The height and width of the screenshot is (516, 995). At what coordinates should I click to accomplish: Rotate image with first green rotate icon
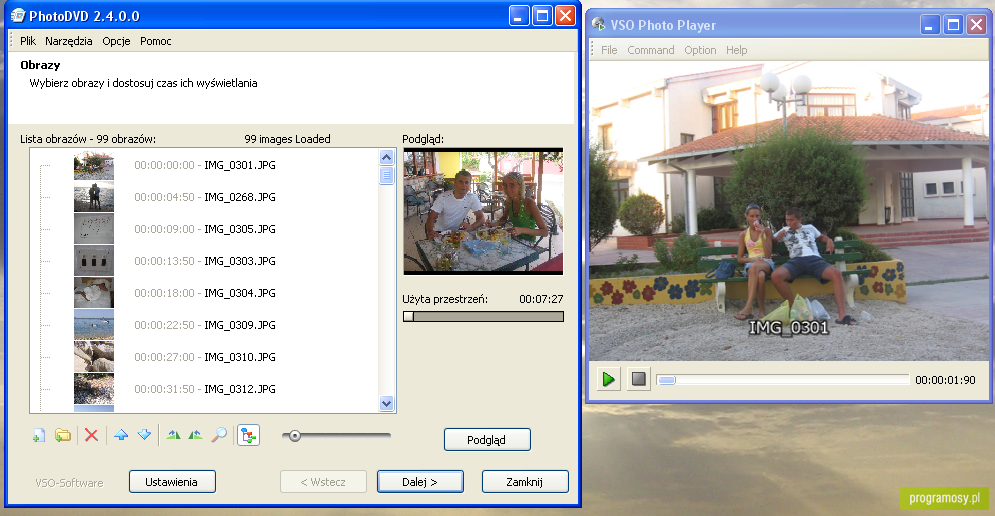173,435
